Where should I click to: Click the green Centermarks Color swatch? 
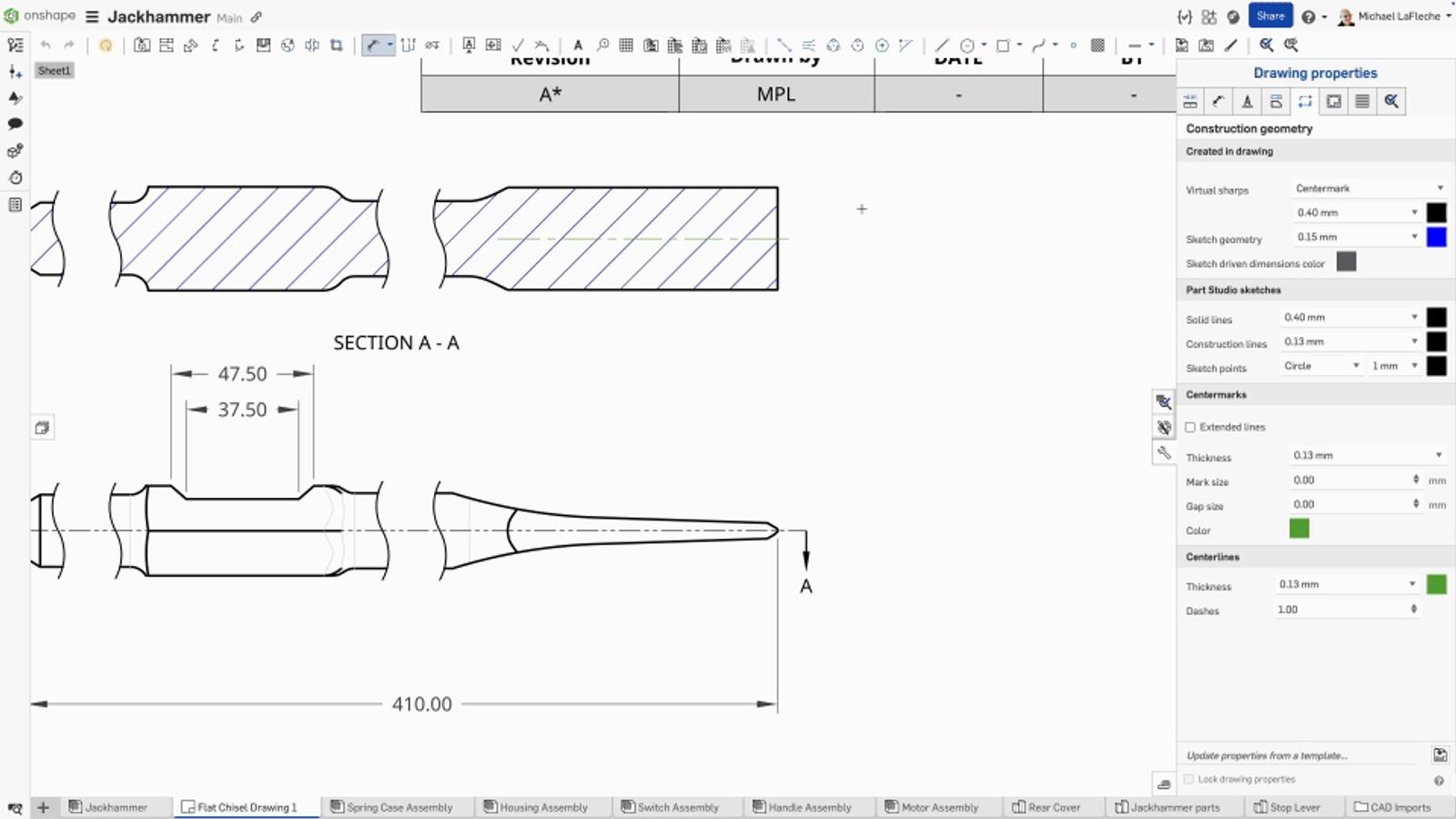[x=1299, y=529]
